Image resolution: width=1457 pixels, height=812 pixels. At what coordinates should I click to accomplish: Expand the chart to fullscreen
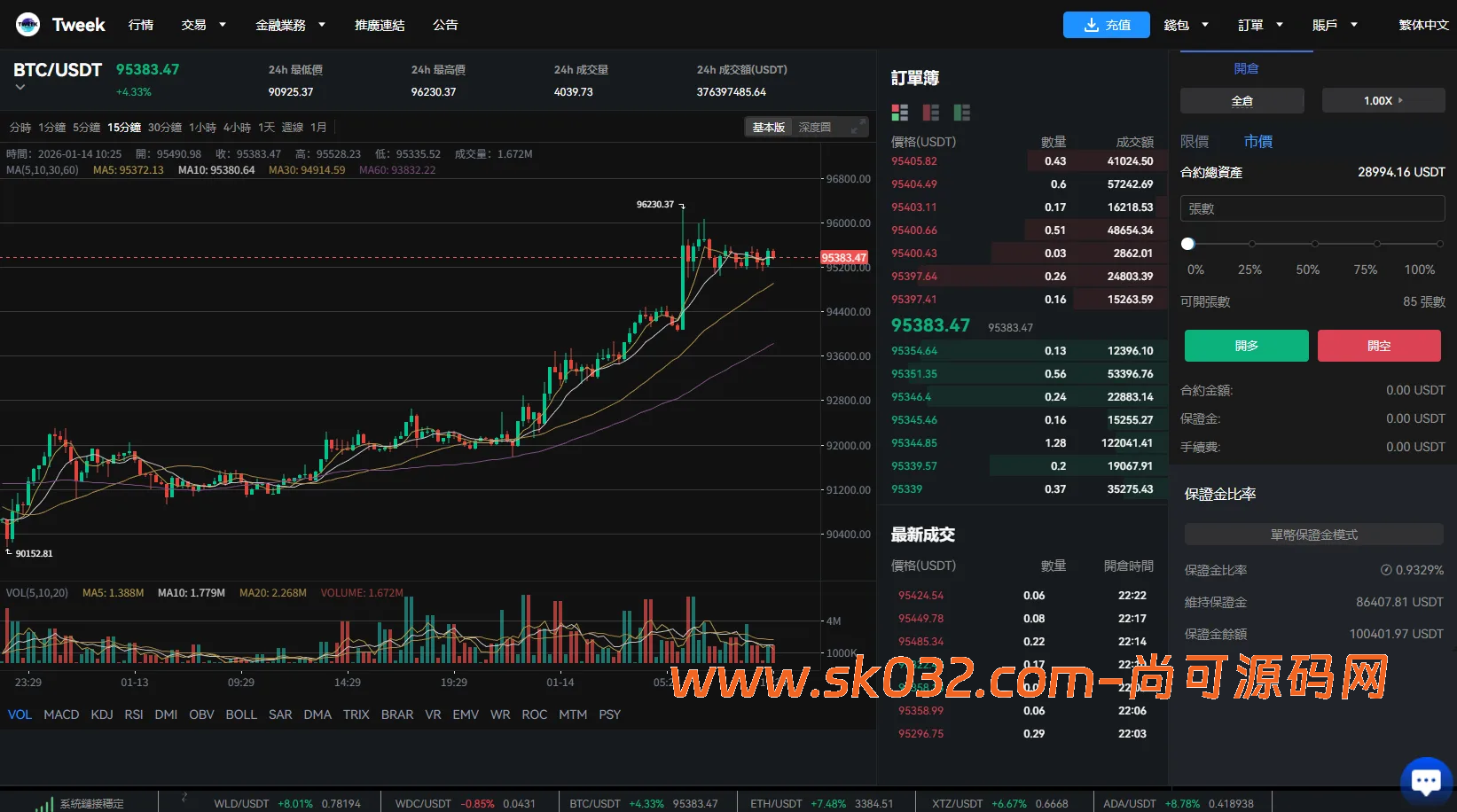[x=856, y=127]
